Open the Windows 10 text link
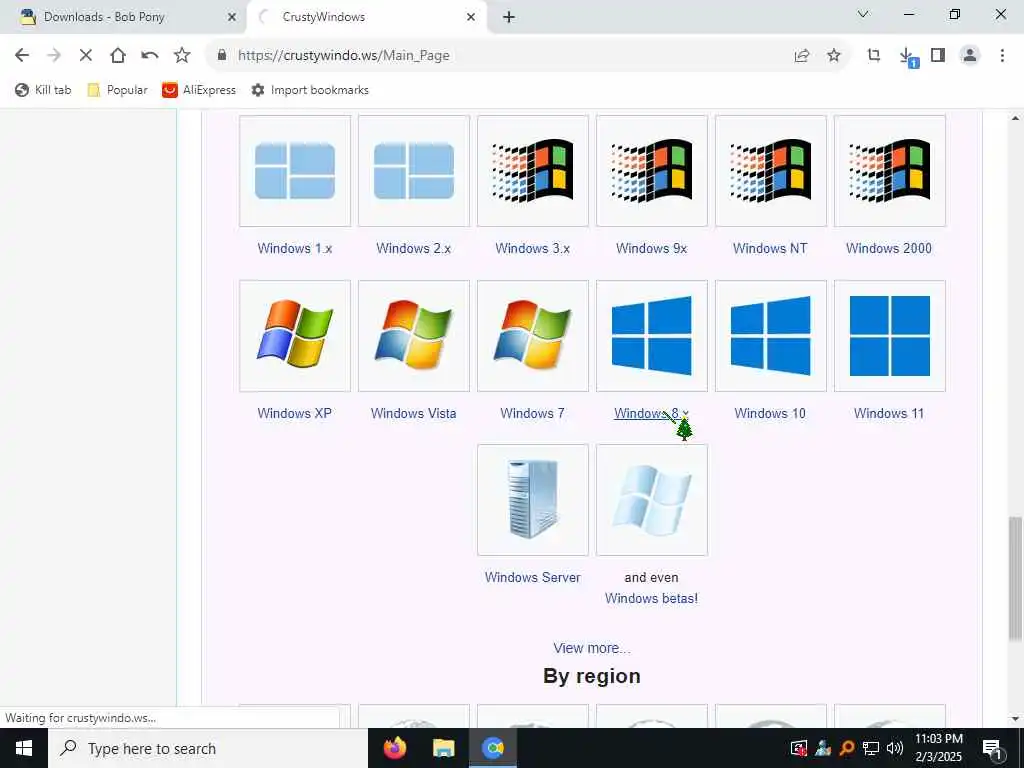The width and height of the screenshot is (1024, 768). (770, 413)
